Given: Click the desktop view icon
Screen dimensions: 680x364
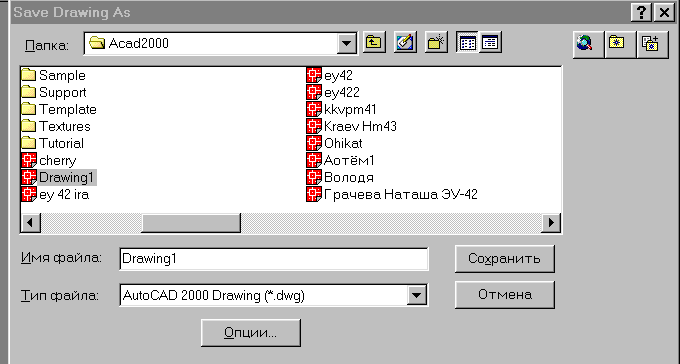Looking at the screenshot, I should point(405,43).
